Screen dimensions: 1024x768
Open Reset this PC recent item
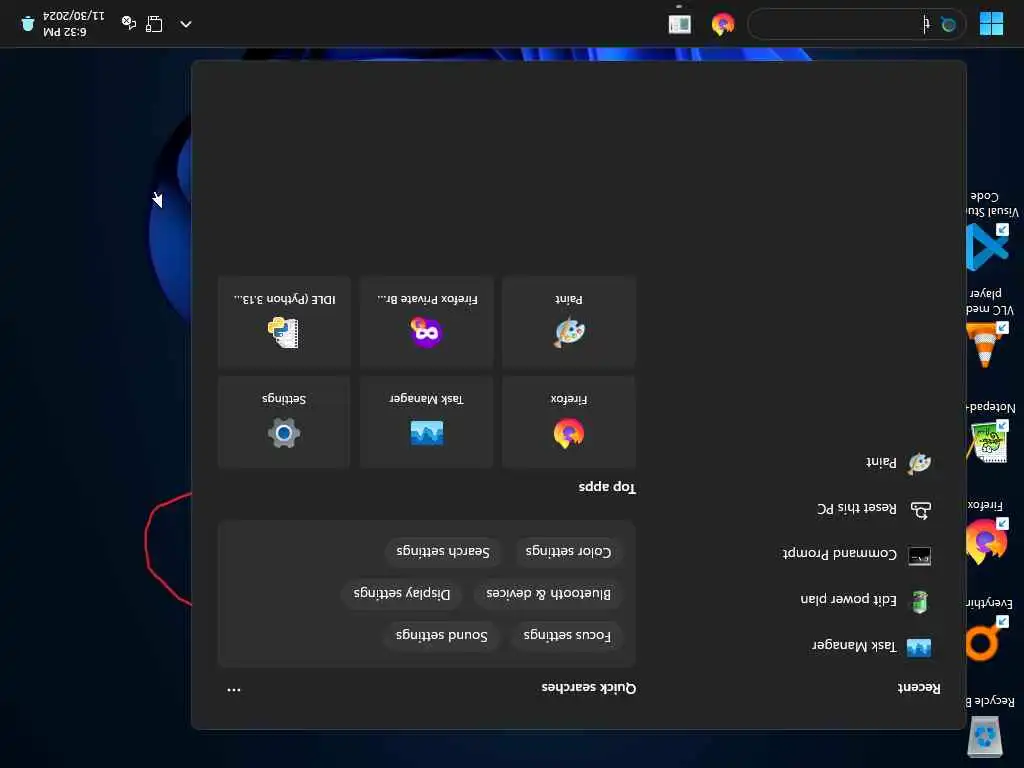pos(874,508)
